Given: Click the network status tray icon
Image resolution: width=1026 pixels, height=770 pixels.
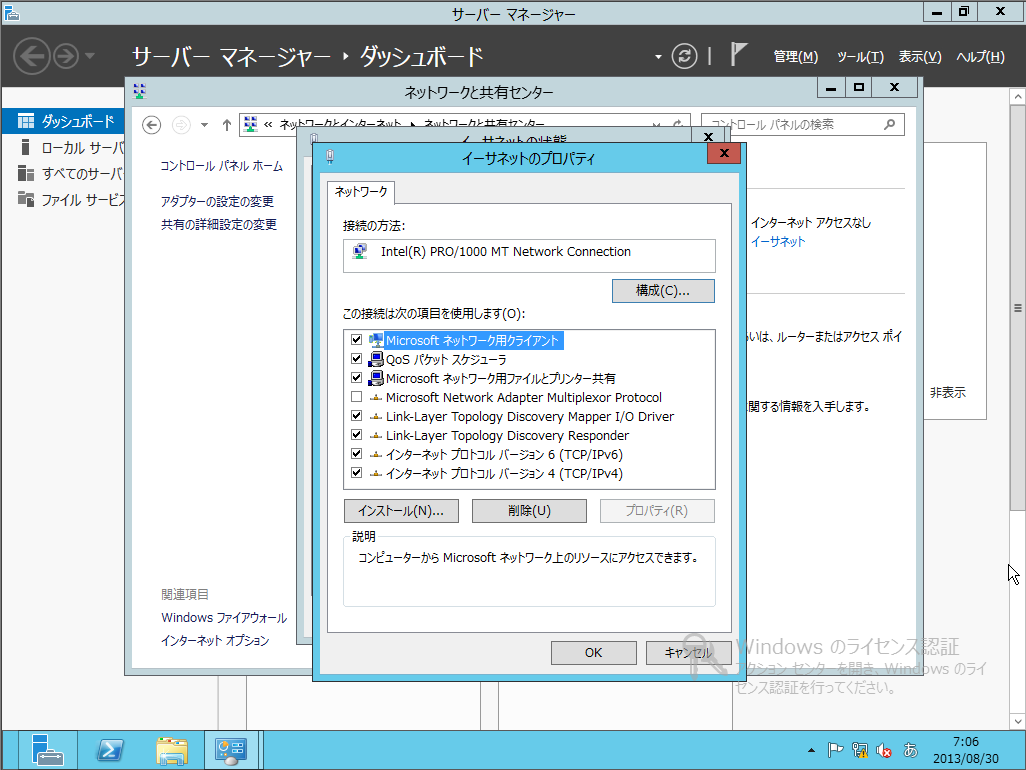Looking at the screenshot, I should (x=859, y=750).
